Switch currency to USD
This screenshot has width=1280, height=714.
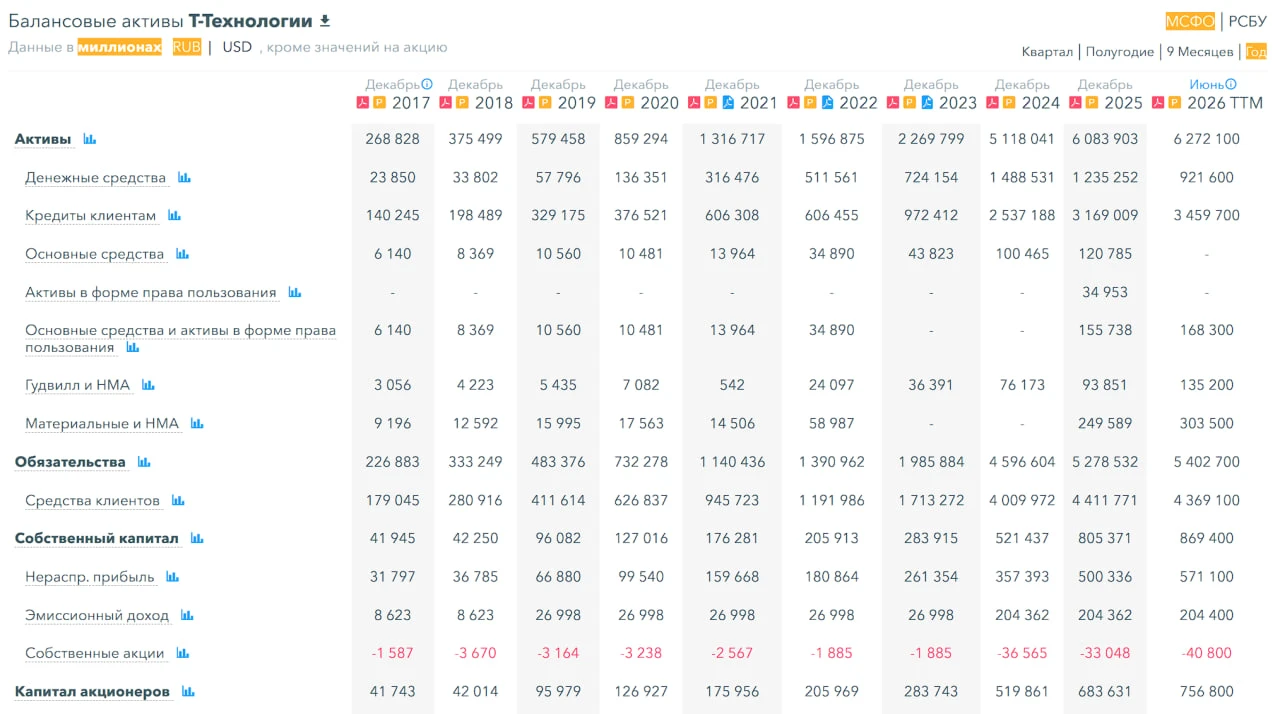click(x=237, y=47)
